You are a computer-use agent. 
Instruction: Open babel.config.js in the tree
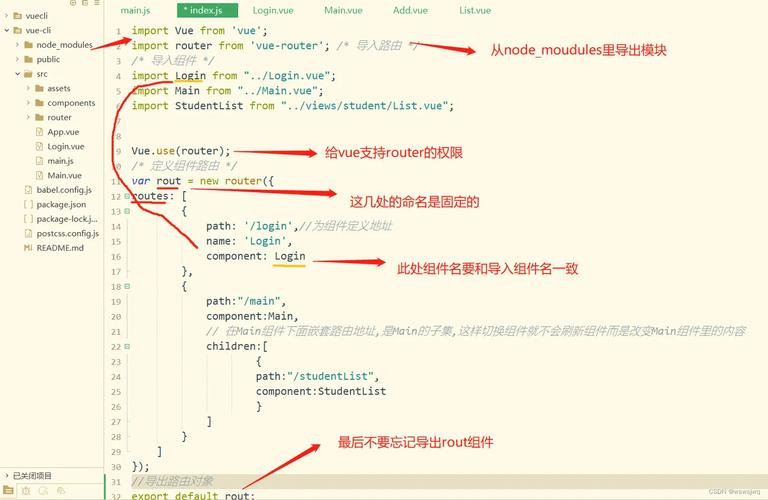64,190
